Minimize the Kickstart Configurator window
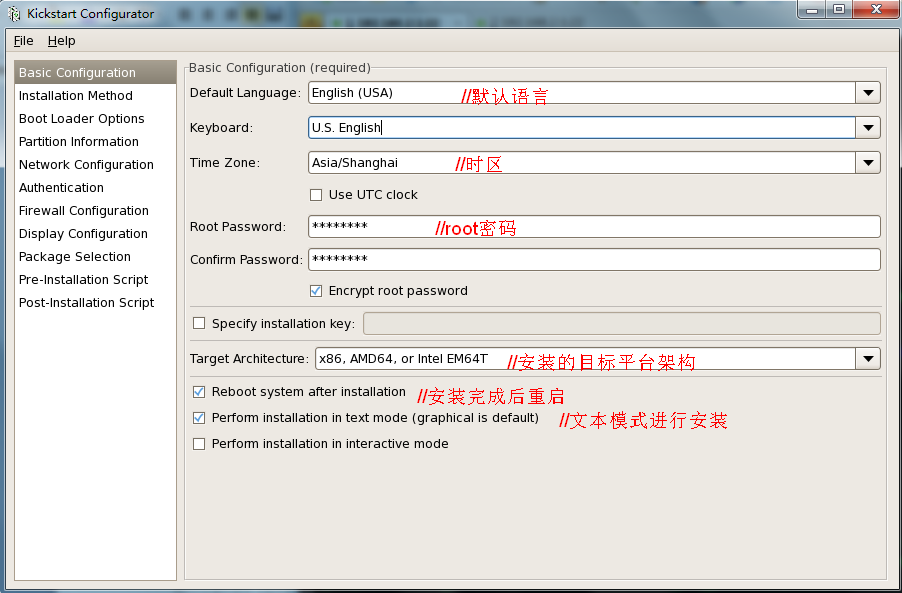This screenshot has width=902, height=593. pyautogui.click(x=812, y=10)
